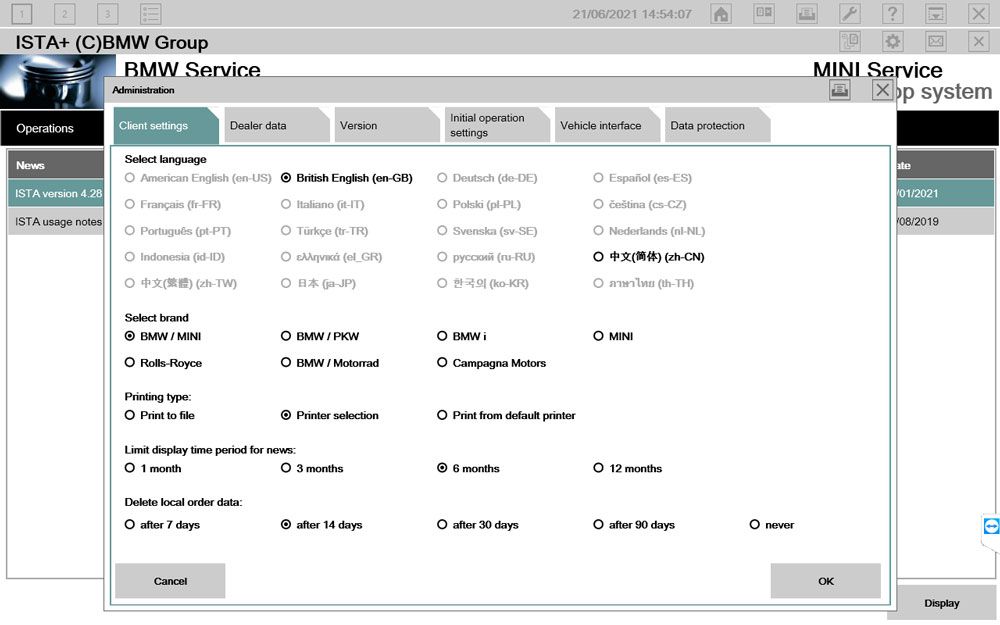Click the printer icon in top toolbar
The width and height of the screenshot is (1000, 625).
click(807, 13)
